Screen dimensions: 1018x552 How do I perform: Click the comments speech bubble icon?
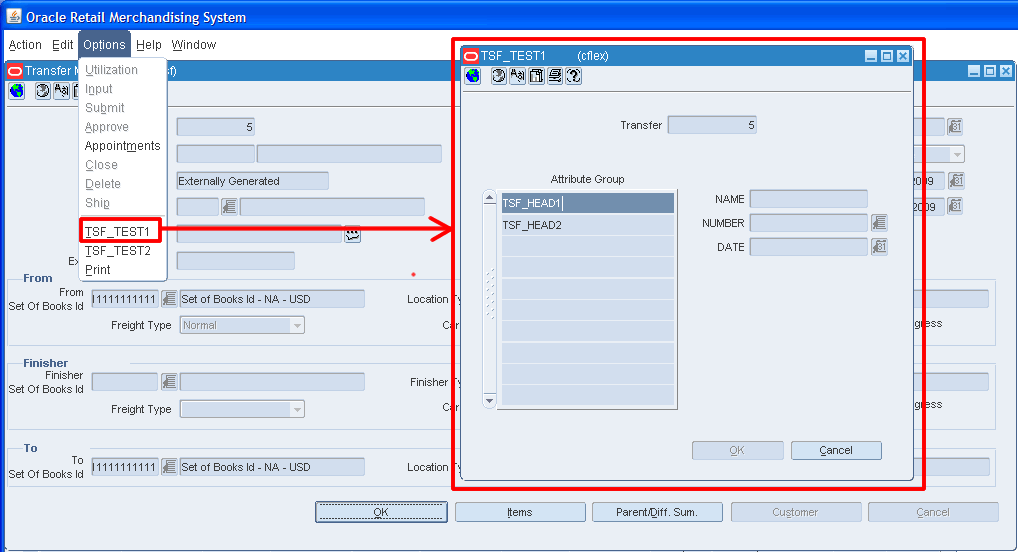pos(353,234)
